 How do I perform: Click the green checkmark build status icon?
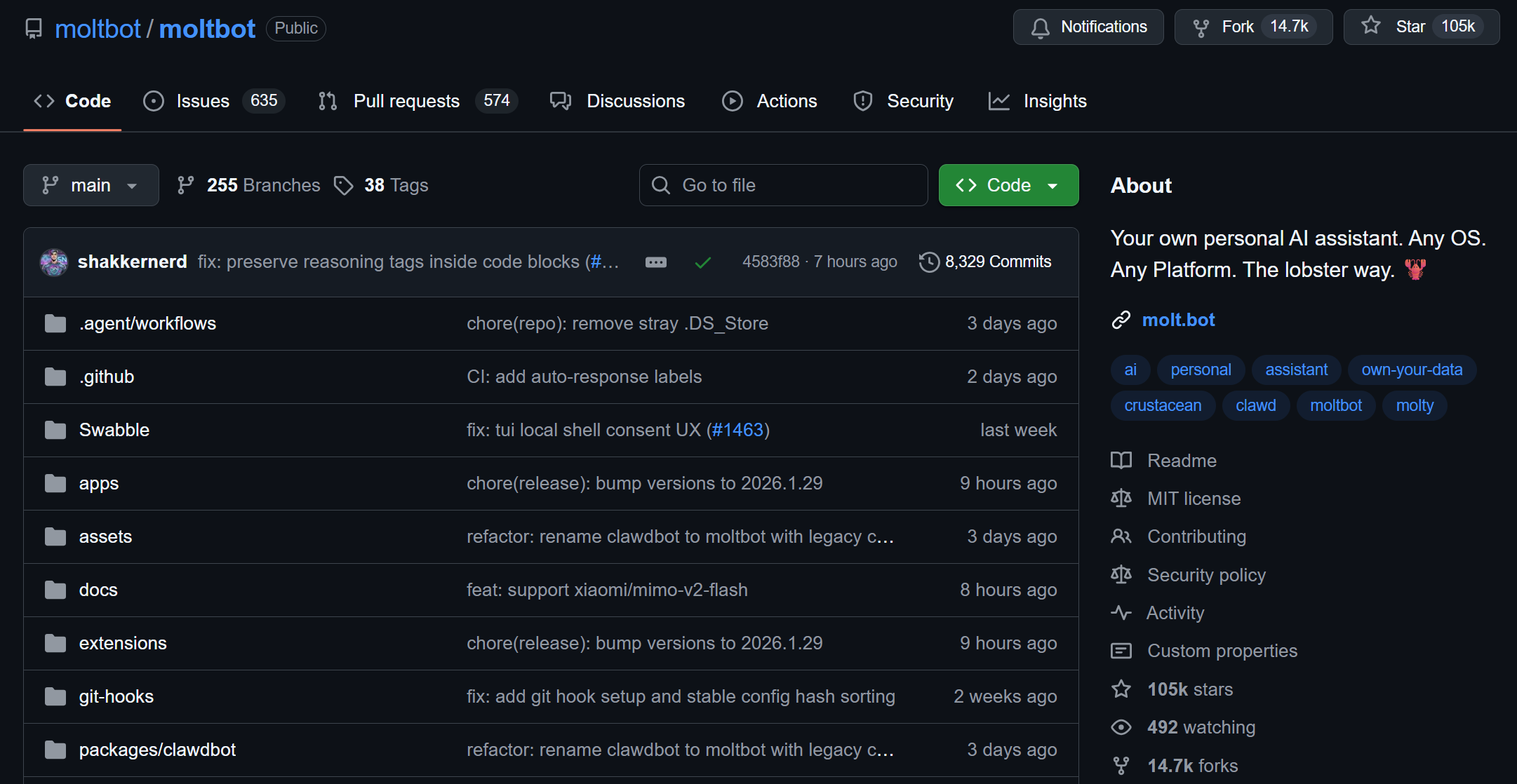[x=702, y=262]
